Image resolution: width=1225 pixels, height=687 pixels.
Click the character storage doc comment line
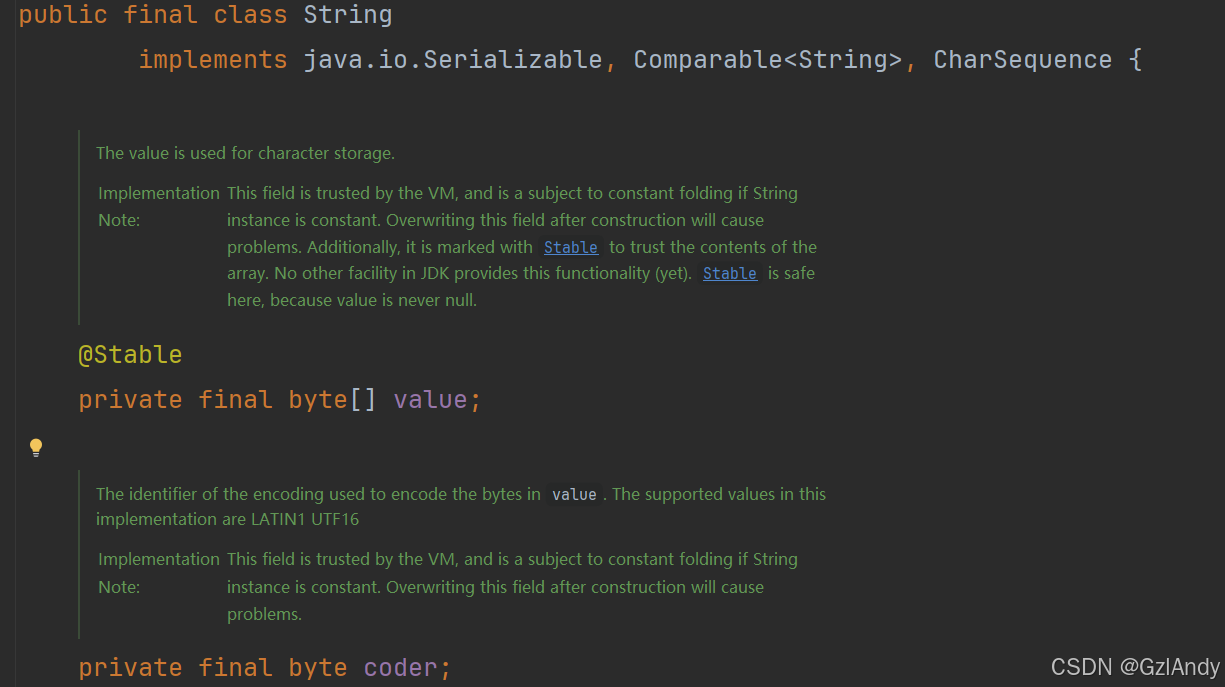click(245, 152)
